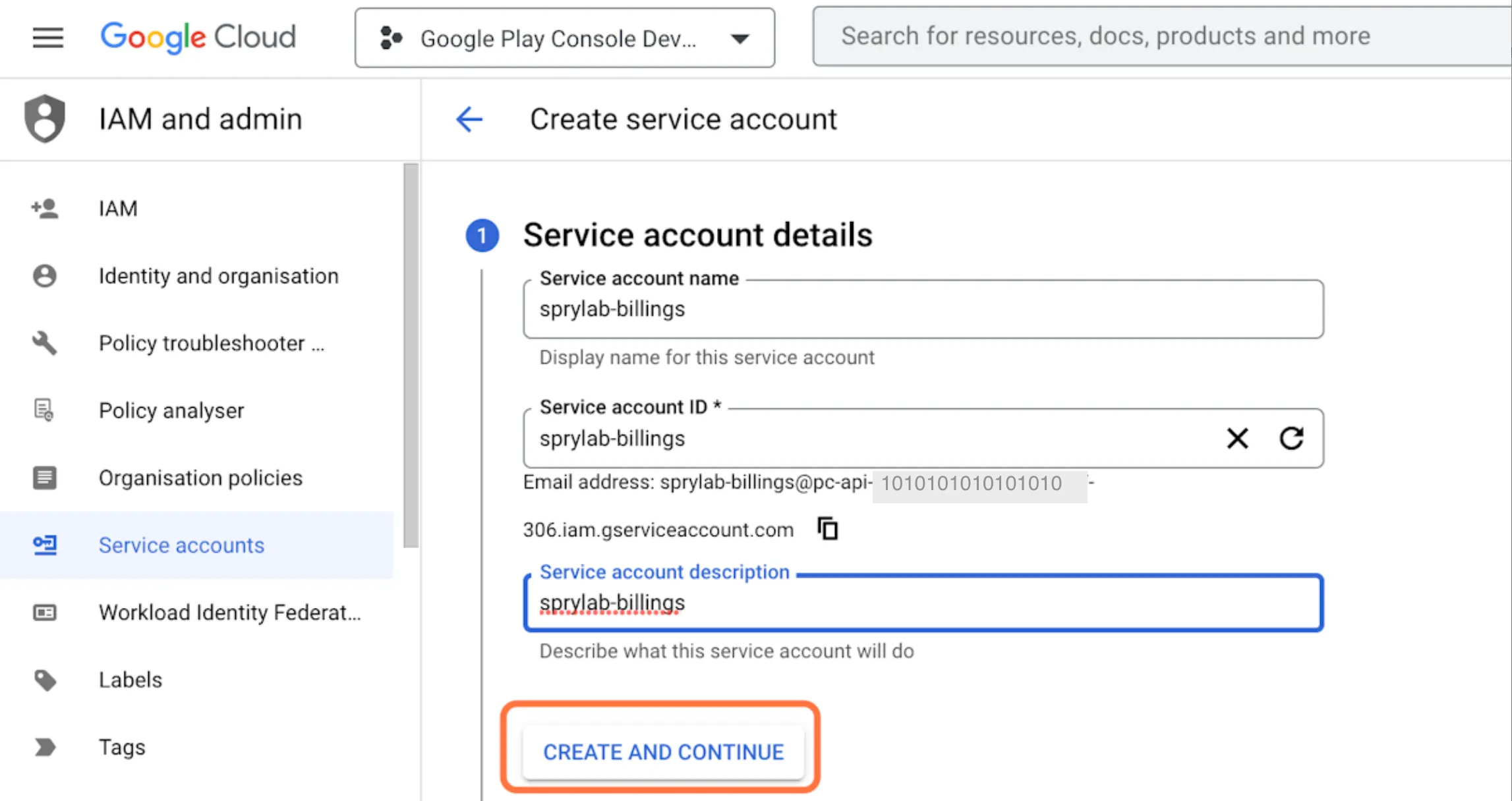
Task: Click the IAM and admin shield icon
Action: pos(45,119)
